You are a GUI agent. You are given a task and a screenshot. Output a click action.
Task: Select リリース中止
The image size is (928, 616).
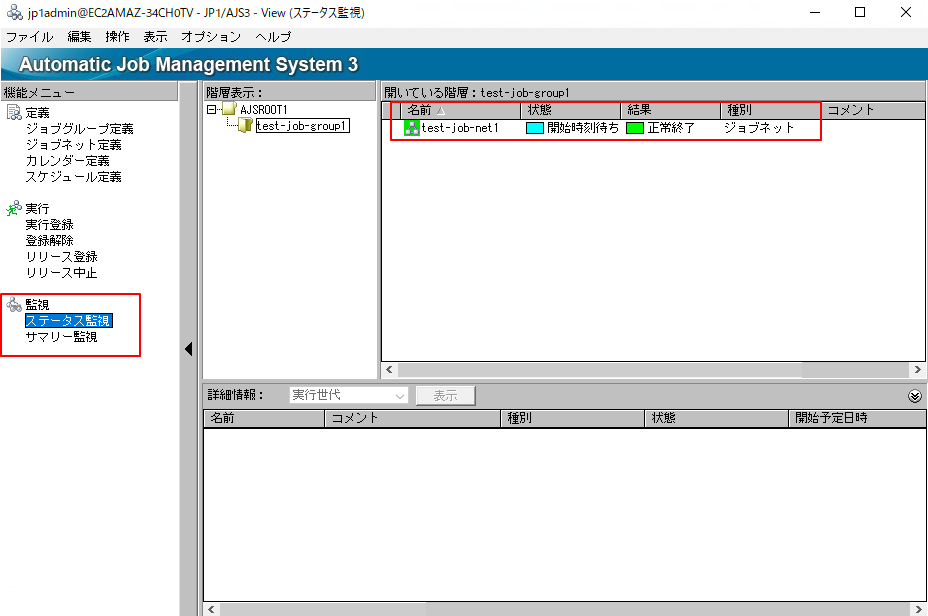(62, 272)
